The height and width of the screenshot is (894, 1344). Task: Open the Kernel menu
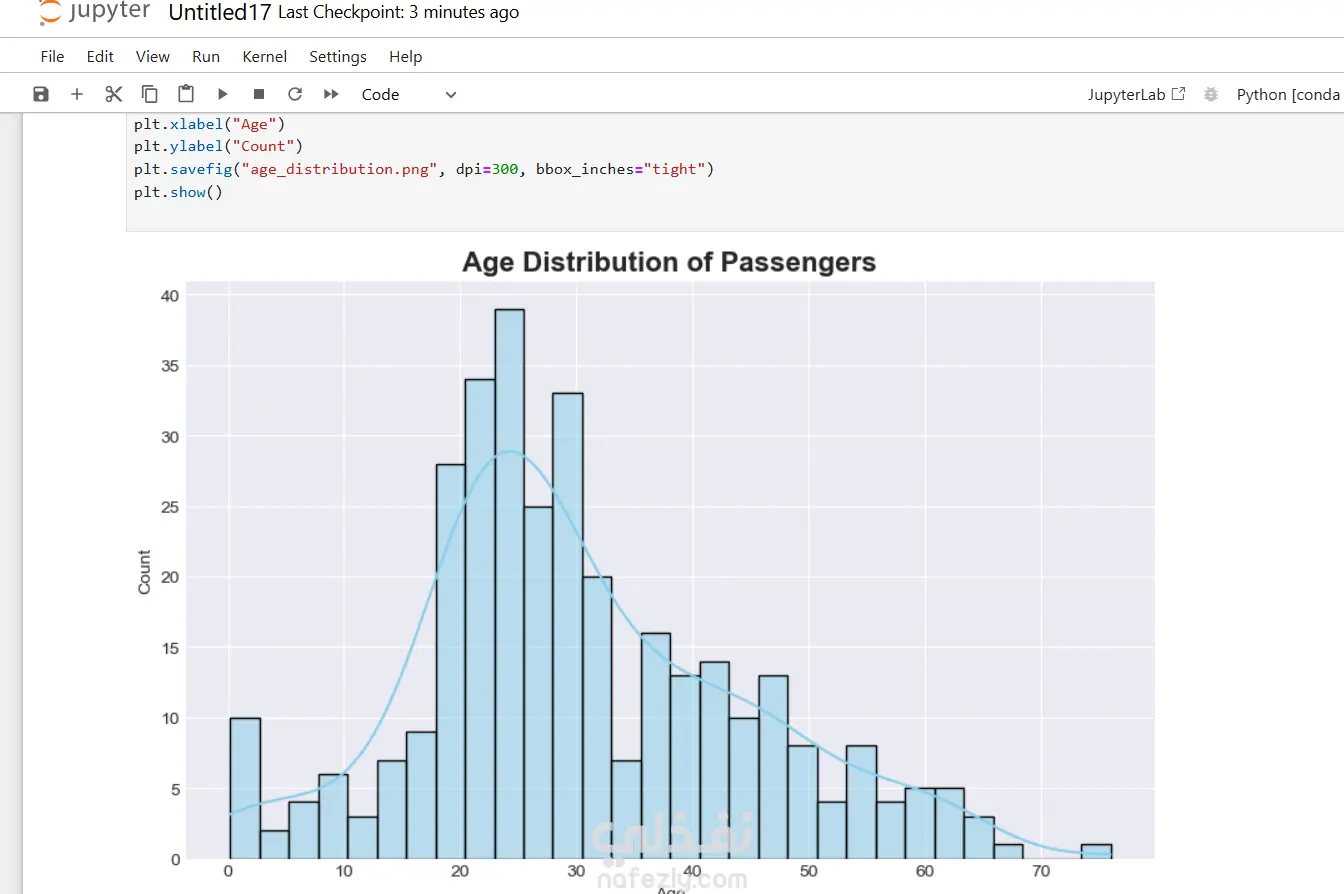[x=264, y=57]
